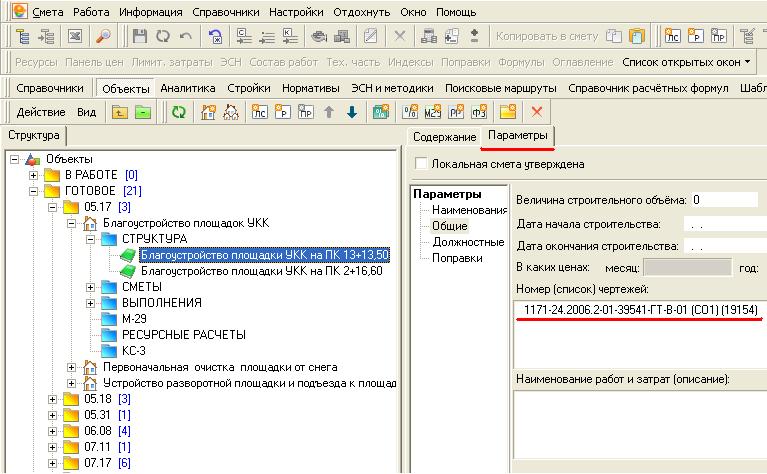Expand the 'СМЕТЫ' folder node
Image resolution: width=767 pixels, height=474 pixels.
click(90, 287)
